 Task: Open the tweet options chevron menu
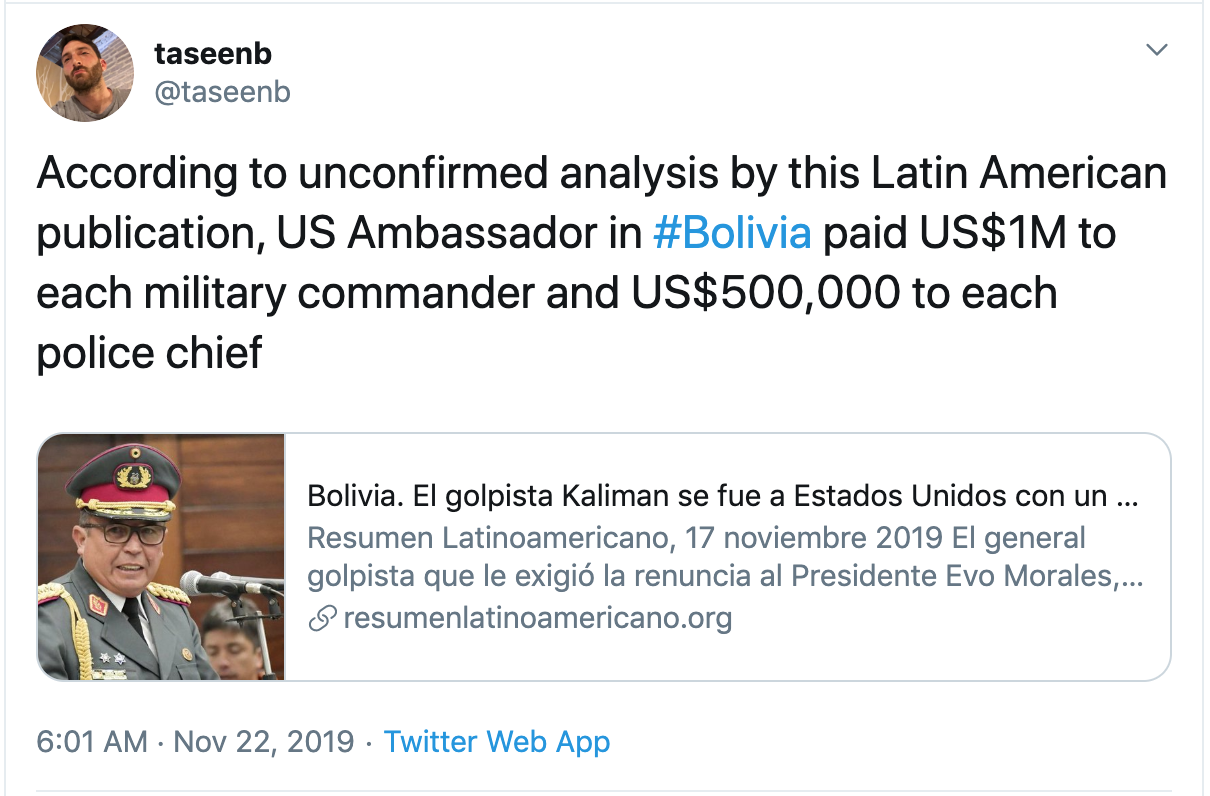coord(1157,50)
